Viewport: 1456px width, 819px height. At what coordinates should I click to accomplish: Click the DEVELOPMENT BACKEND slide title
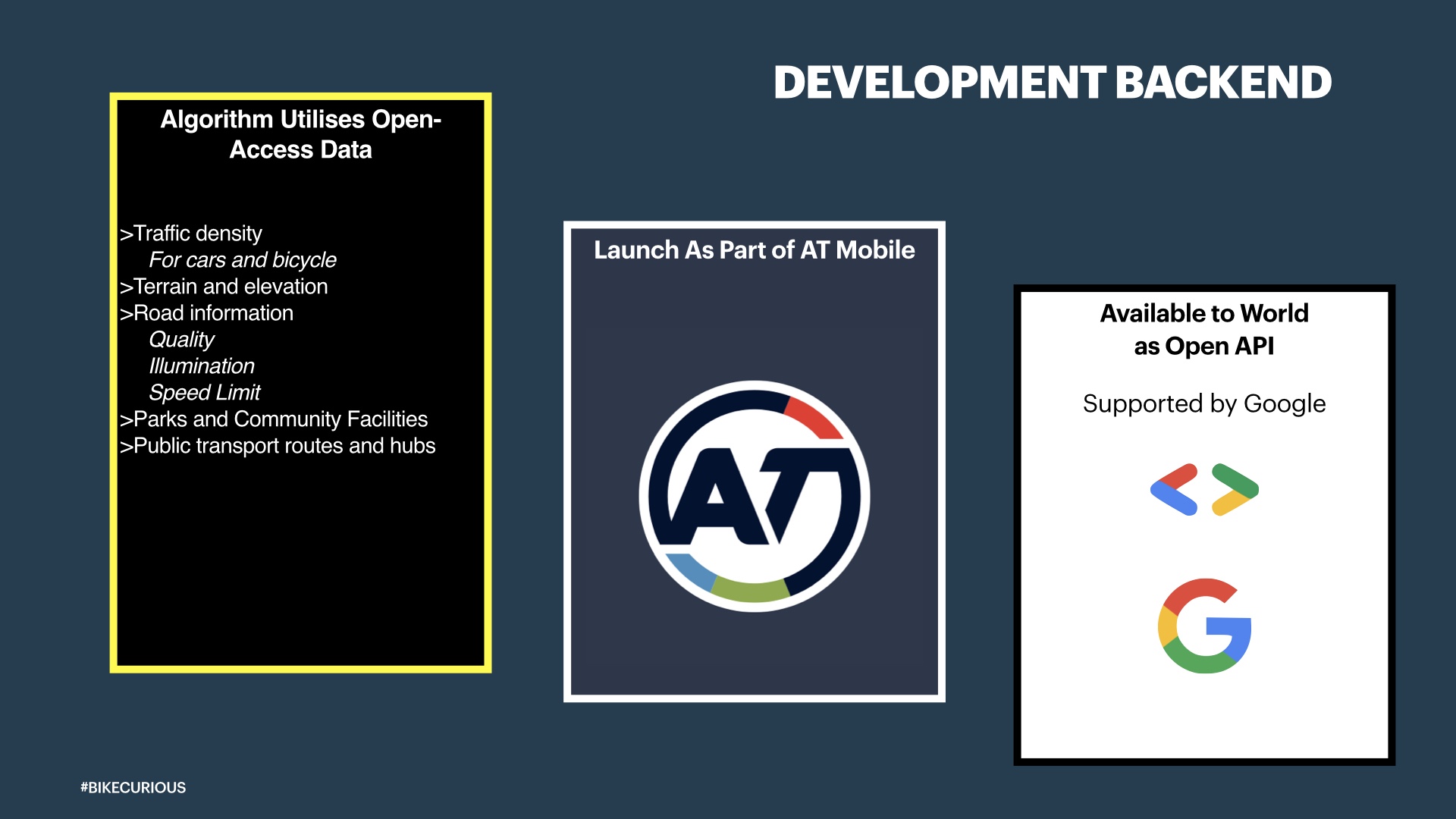click(x=1052, y=82)
